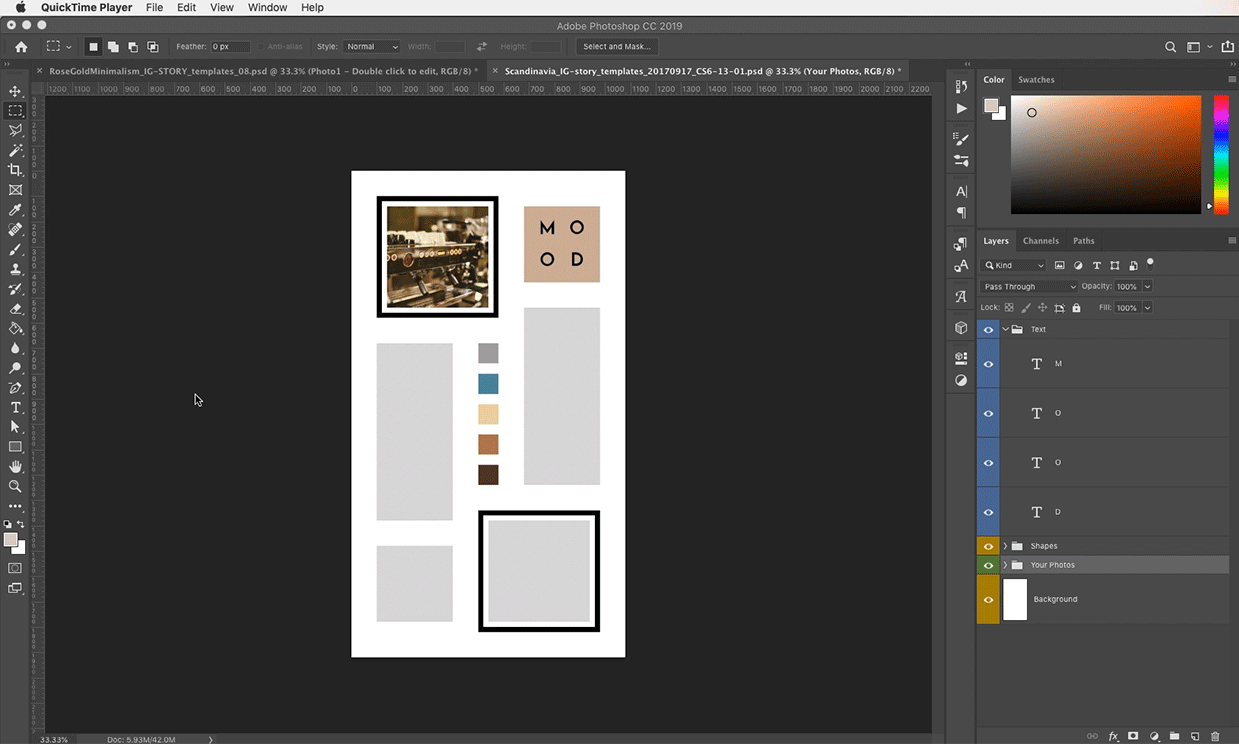Select the Eraser tool
The height and width of the screenshot is (744, 1239).
15,309
